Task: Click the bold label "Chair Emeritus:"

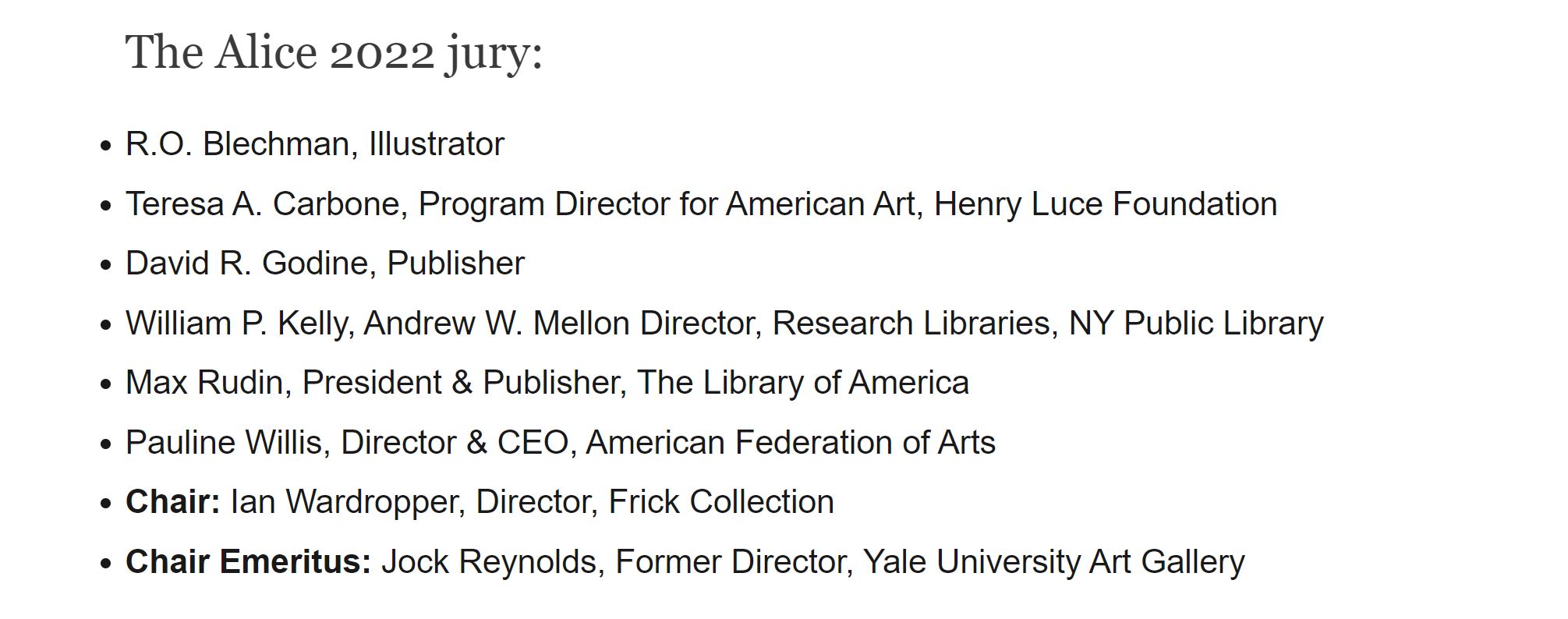Action: click(248, 562)
